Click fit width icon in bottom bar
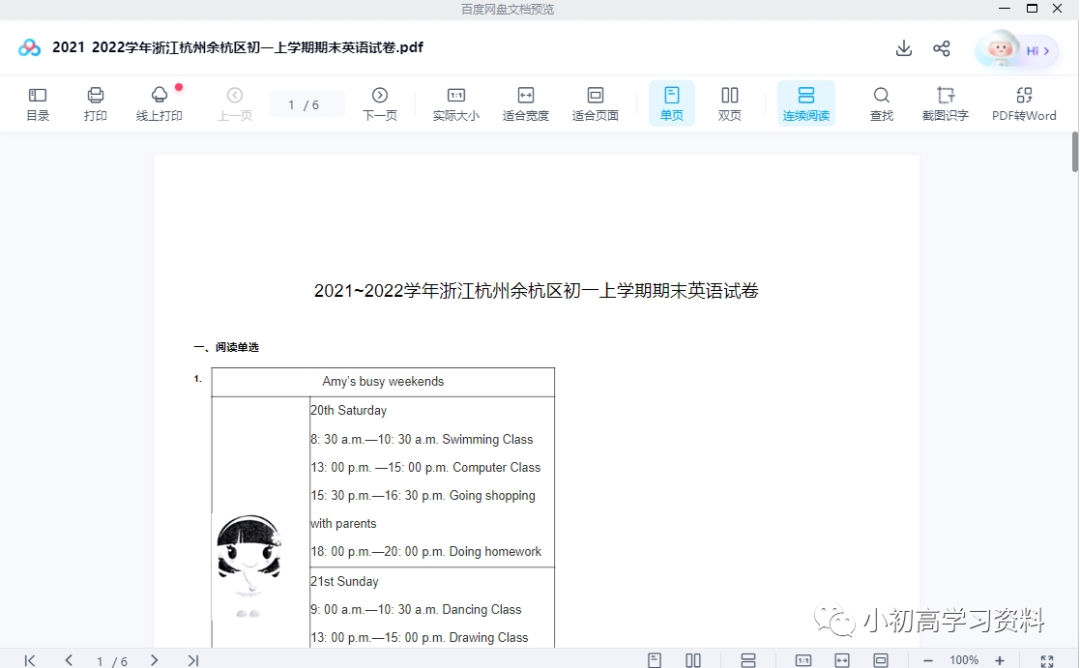Viewport: 1080px width, 668px height. pyautogui.click(x=842, y=660)
